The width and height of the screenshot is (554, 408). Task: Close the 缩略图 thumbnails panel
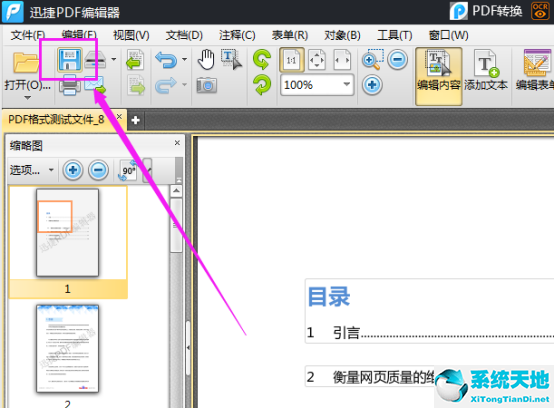pos(177,142)
